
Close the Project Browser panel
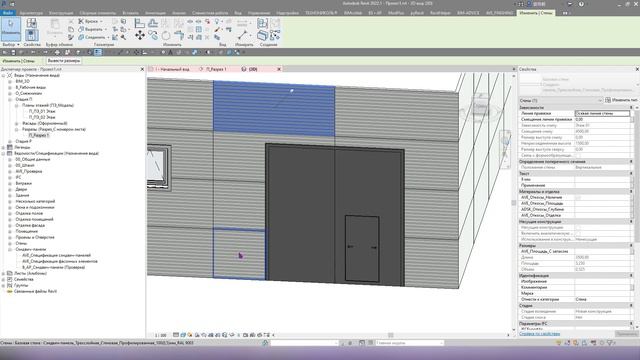(x=142, y=69)
